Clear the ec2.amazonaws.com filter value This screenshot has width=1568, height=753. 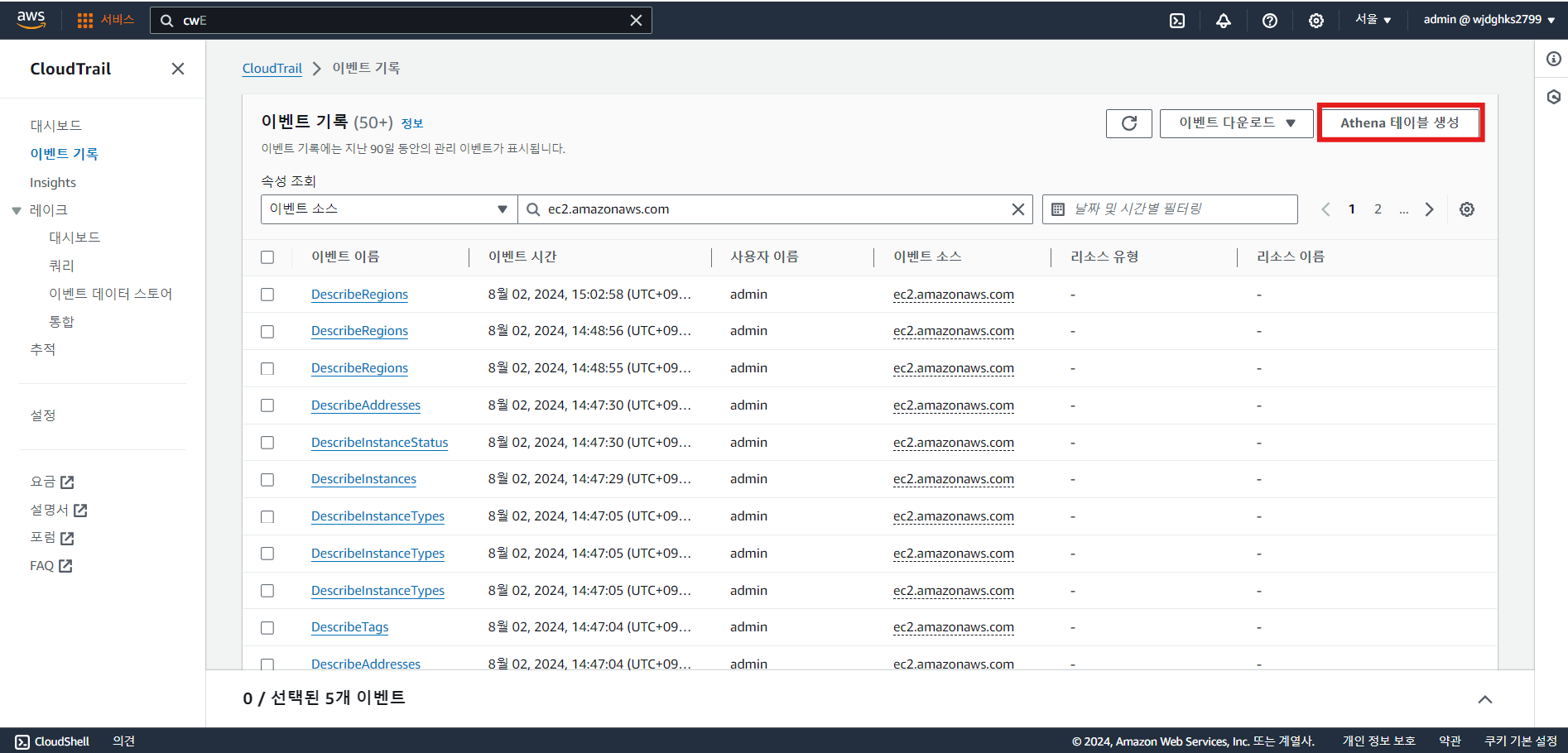pyautogui.click(x=1018, y=209)
